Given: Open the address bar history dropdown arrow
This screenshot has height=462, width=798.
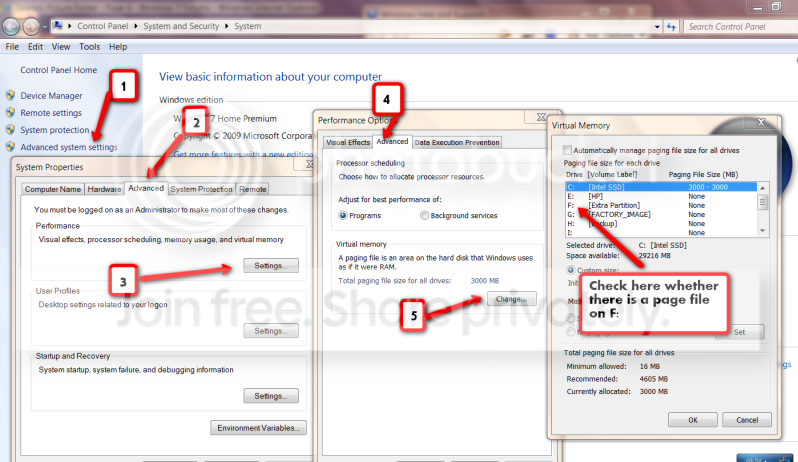Looking at the screenshot, I should [x=657, y=26].
